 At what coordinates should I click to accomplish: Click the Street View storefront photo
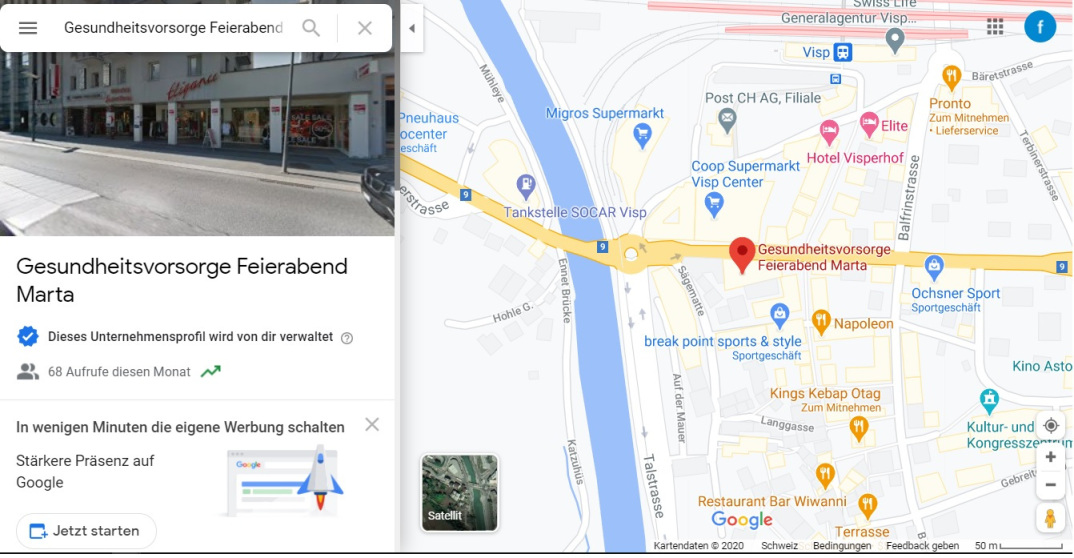coord(197,144)
